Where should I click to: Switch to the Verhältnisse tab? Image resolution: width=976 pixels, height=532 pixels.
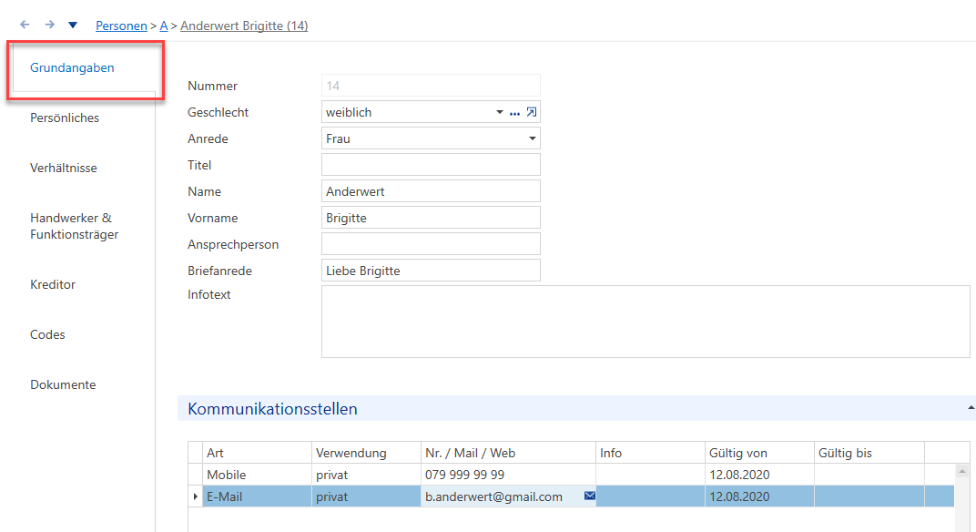(x=63, y=168)
